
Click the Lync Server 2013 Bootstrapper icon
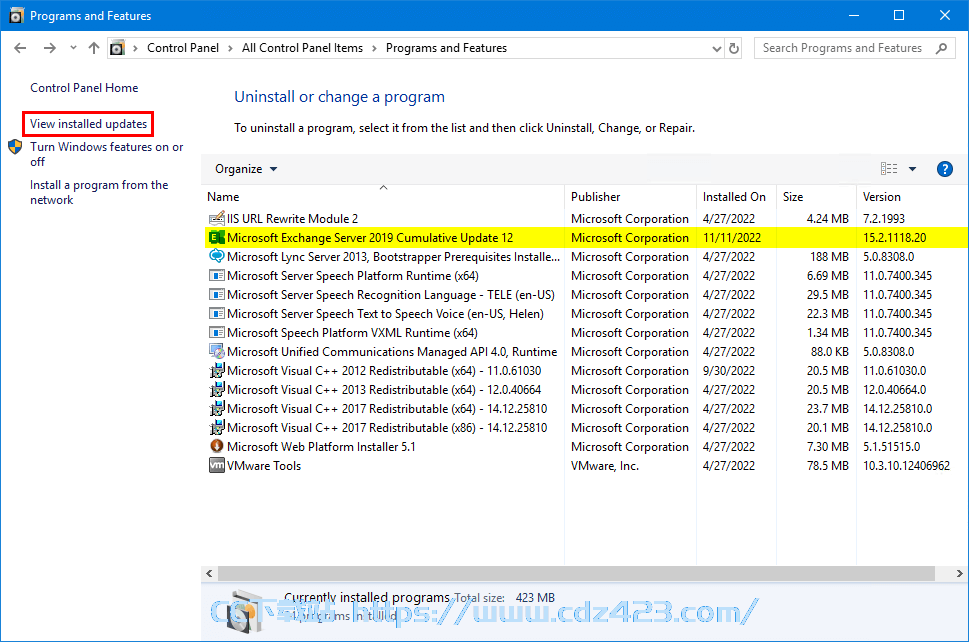pyautogui.click(x=217, y=256)
